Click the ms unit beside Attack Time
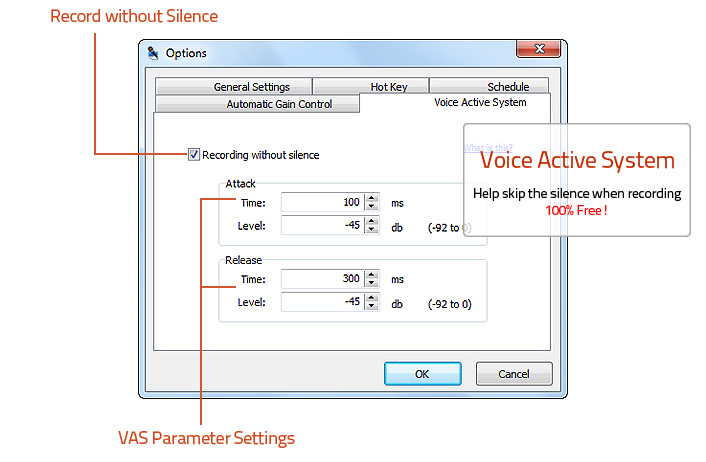706x462 pixels. pyautogui.click(x=397, y=203)
